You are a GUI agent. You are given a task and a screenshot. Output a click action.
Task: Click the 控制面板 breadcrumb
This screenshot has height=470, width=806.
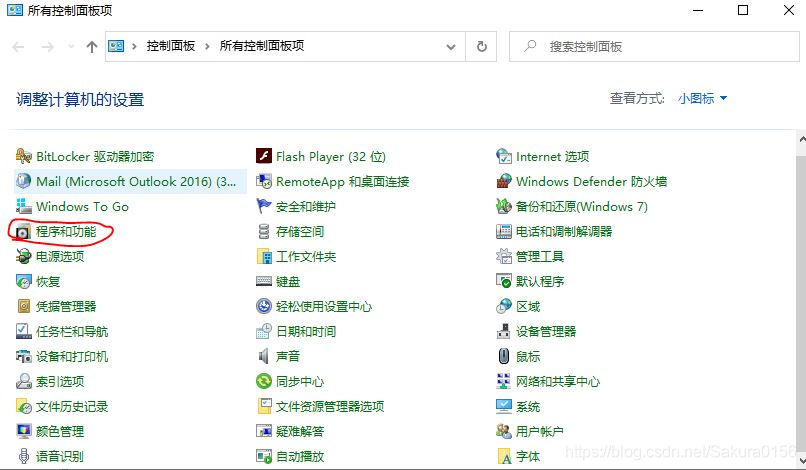coord(171,46)
